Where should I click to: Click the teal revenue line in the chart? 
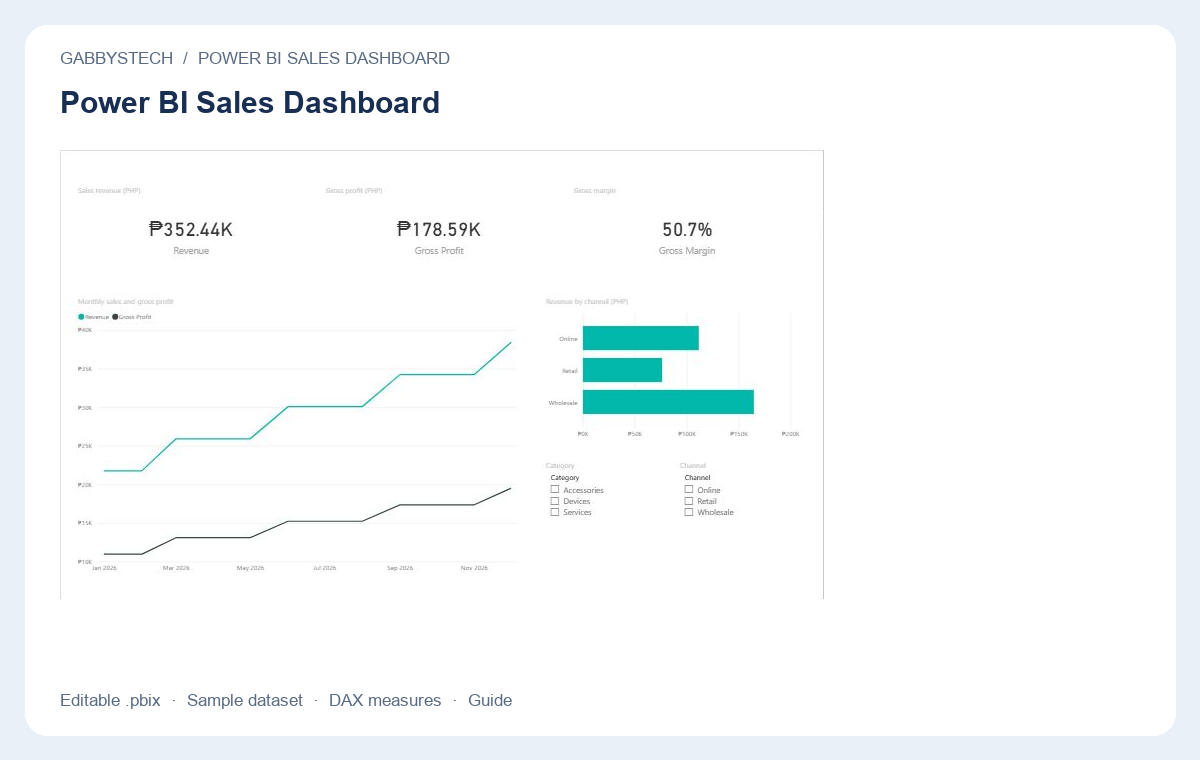click(x=325, y=406)
